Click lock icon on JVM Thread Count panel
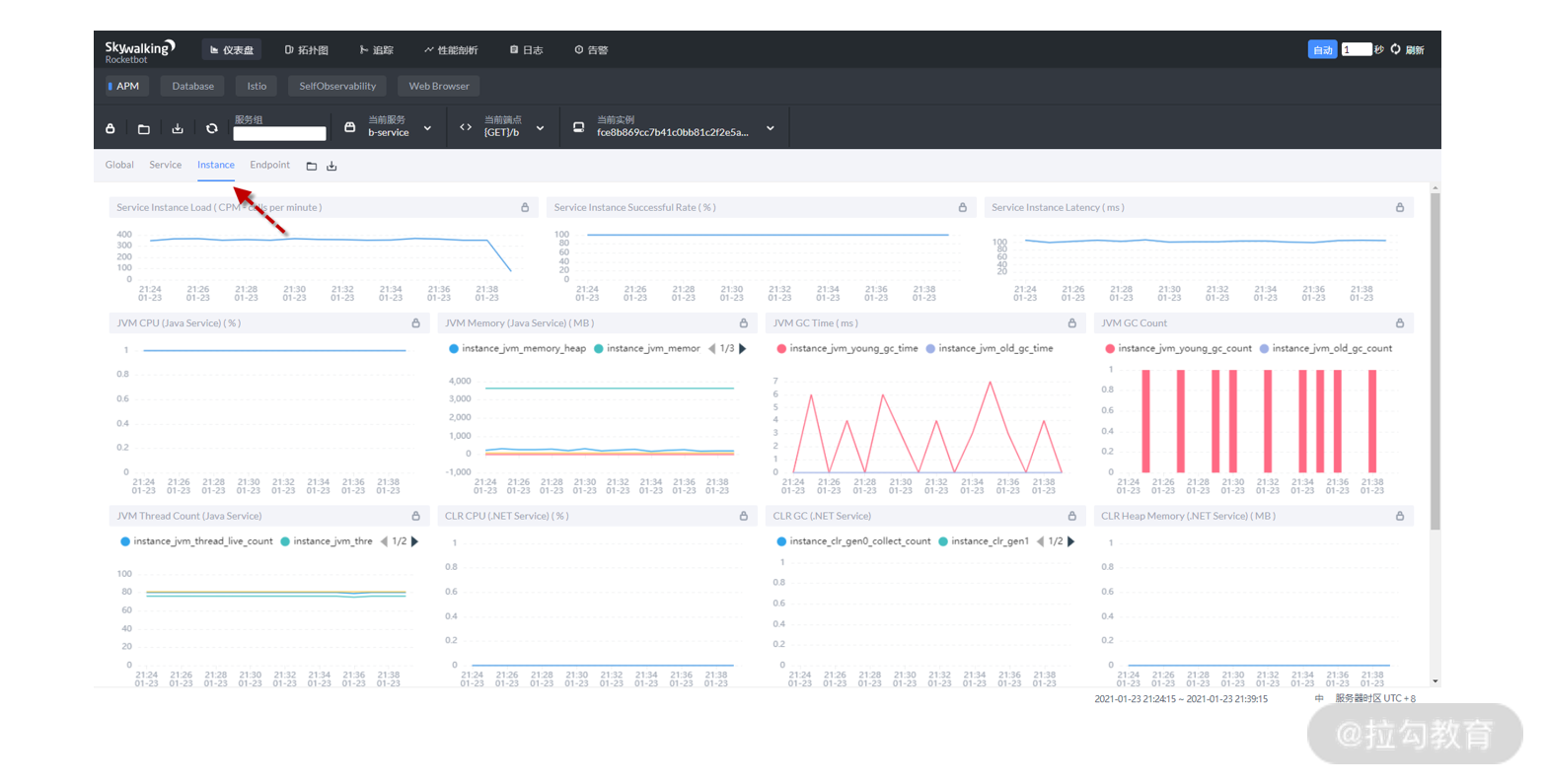 coord(415,516)
